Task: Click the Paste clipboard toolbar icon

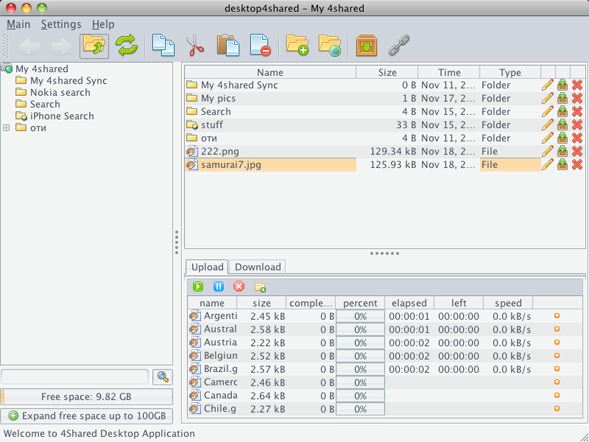Action: point(228,46)
